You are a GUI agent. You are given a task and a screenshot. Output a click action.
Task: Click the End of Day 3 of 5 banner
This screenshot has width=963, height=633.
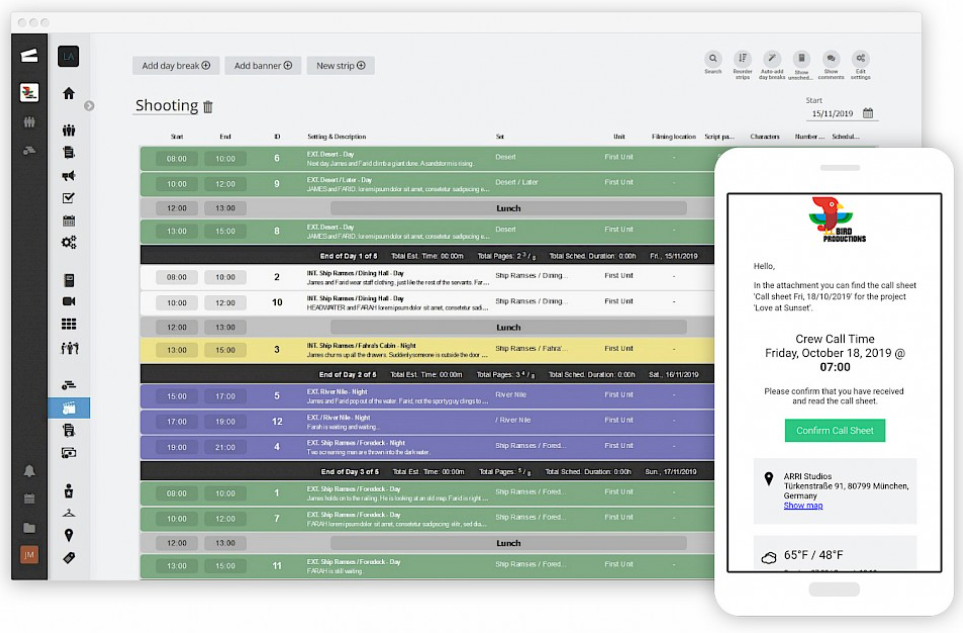(x=427, y=472)
